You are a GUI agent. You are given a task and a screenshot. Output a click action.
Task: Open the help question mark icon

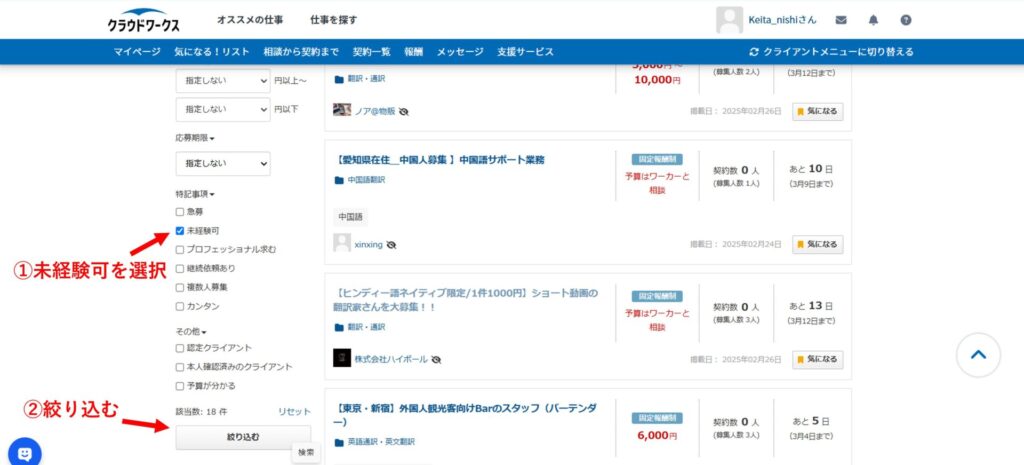[906, 20]
